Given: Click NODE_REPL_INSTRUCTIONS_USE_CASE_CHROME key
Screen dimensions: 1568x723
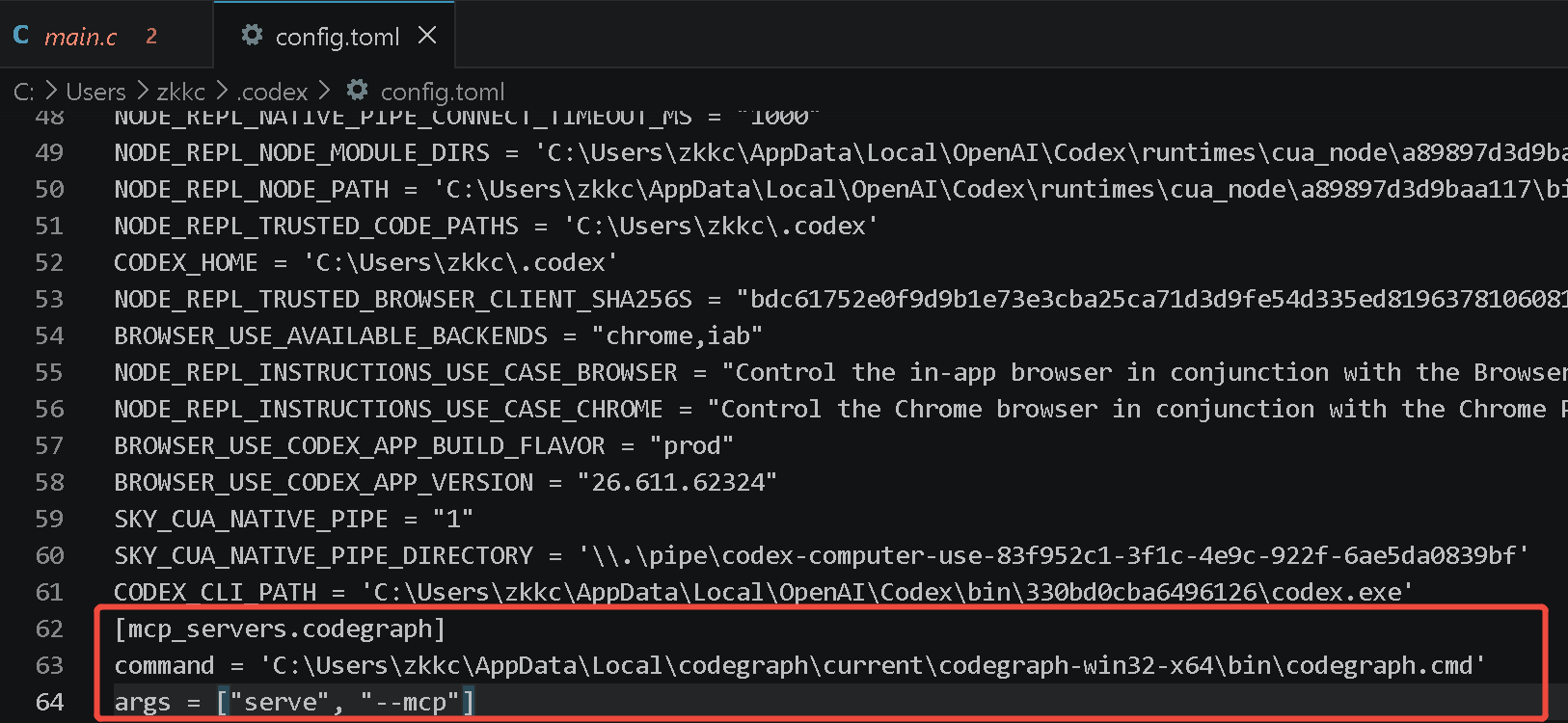Looking at the screenshot, I should coord(389,409).
